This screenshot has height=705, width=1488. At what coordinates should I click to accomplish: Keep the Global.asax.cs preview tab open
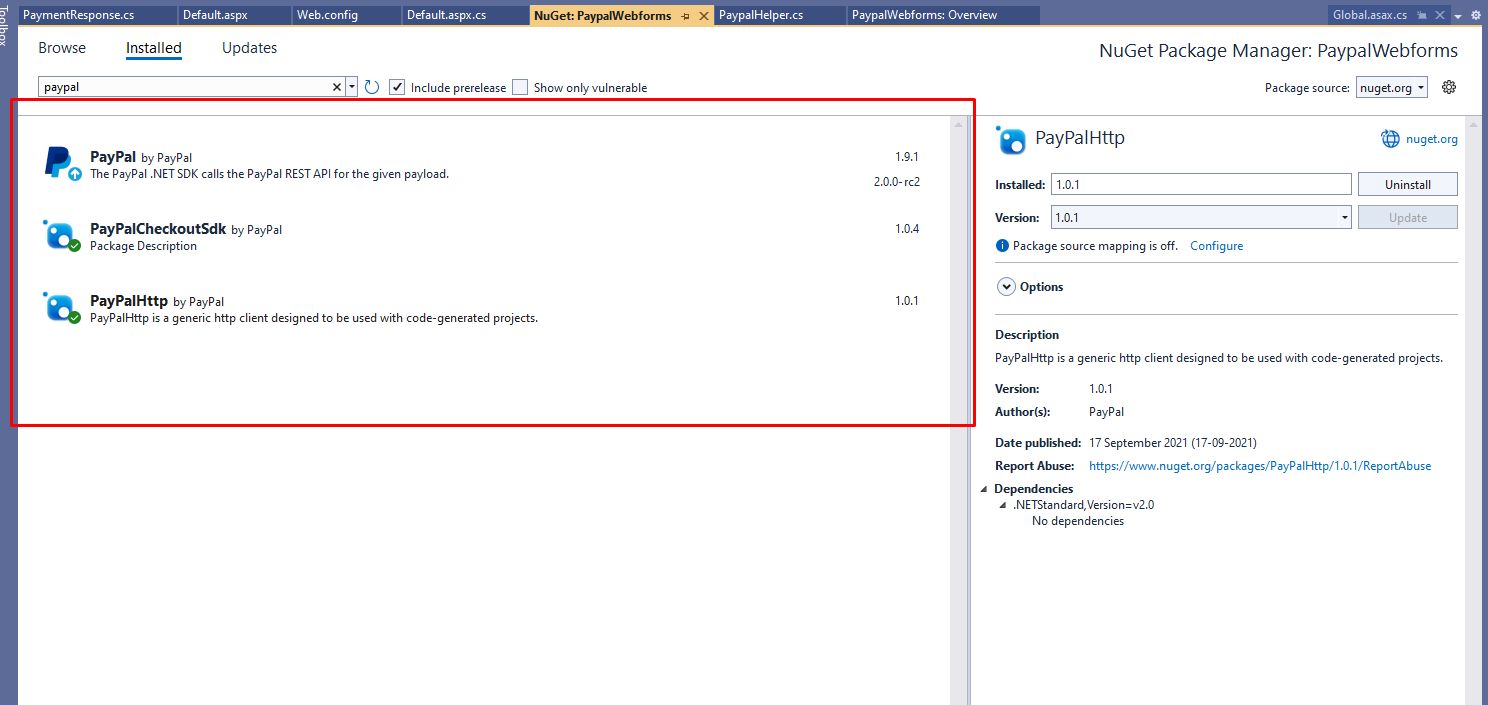(1422, 15)
